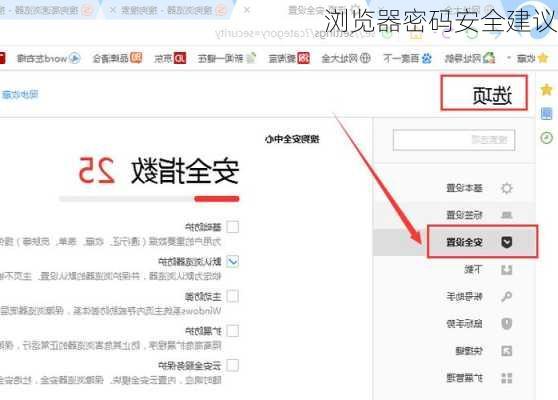
Task: Click the 快捷键 shortcut icon
Action: coord(506,351)
